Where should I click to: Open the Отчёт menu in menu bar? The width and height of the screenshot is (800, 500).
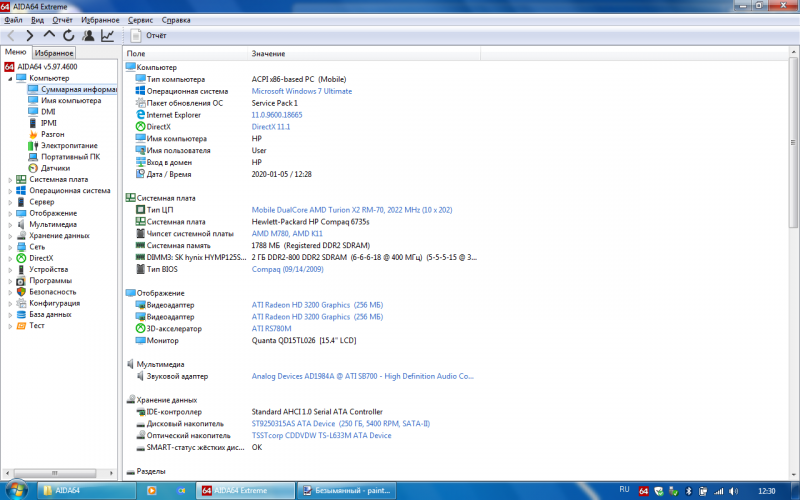(x=62, y=20)
